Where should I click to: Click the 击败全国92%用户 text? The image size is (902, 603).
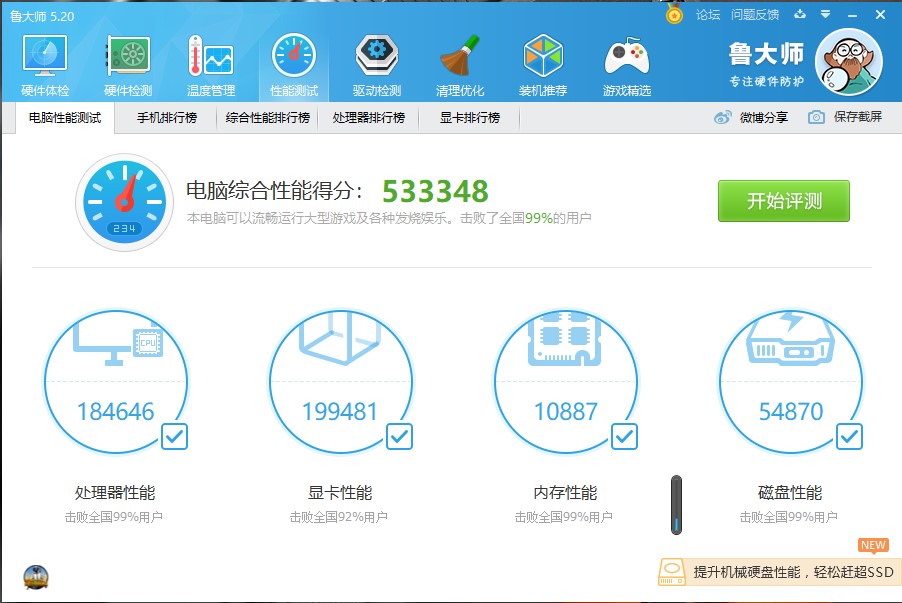(x=338, y=517)
